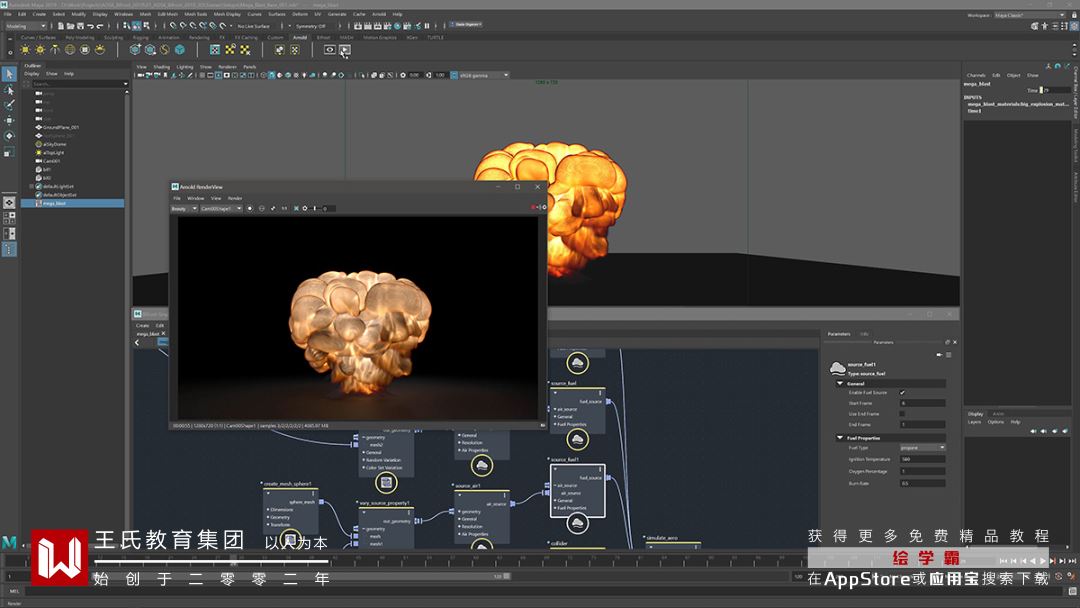Click the Ignition Temperature input field
The width and height of the screenshot is (1080, 608).
click(x=922, y=459)
